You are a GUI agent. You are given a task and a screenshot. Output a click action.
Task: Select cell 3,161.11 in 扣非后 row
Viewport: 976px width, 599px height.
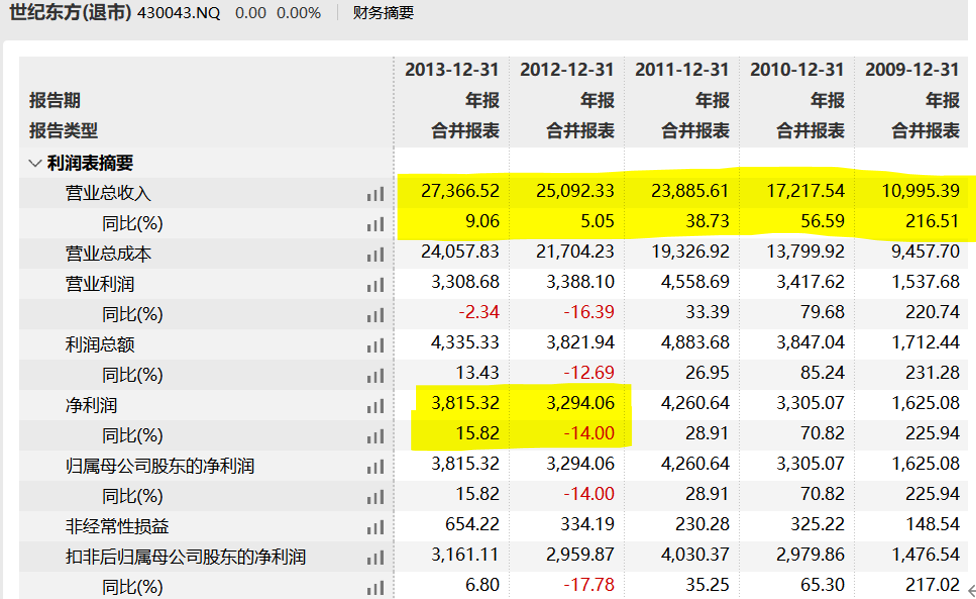click(x=465, y=554)
